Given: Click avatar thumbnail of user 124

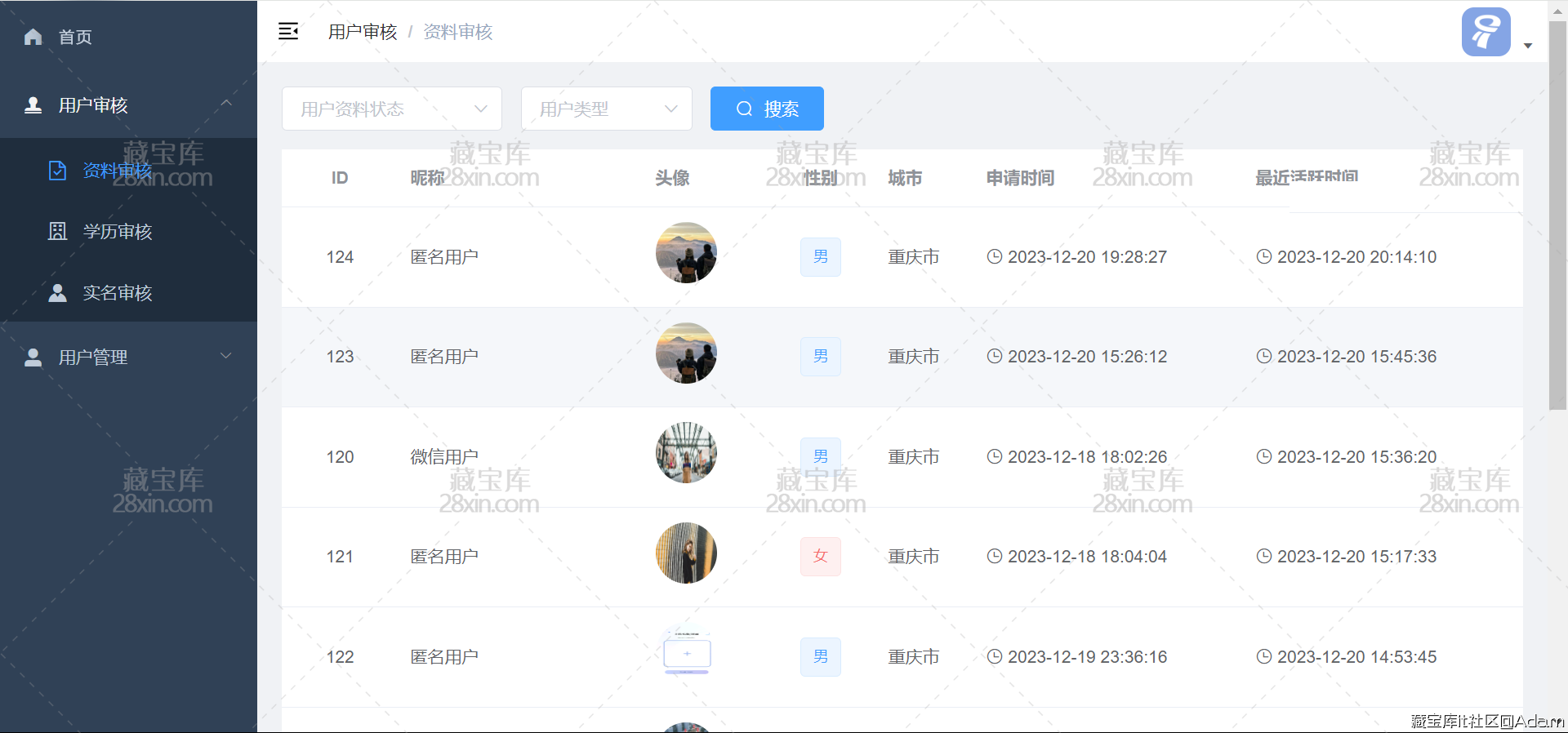Looking at the screenshot, I should point(686,253).
